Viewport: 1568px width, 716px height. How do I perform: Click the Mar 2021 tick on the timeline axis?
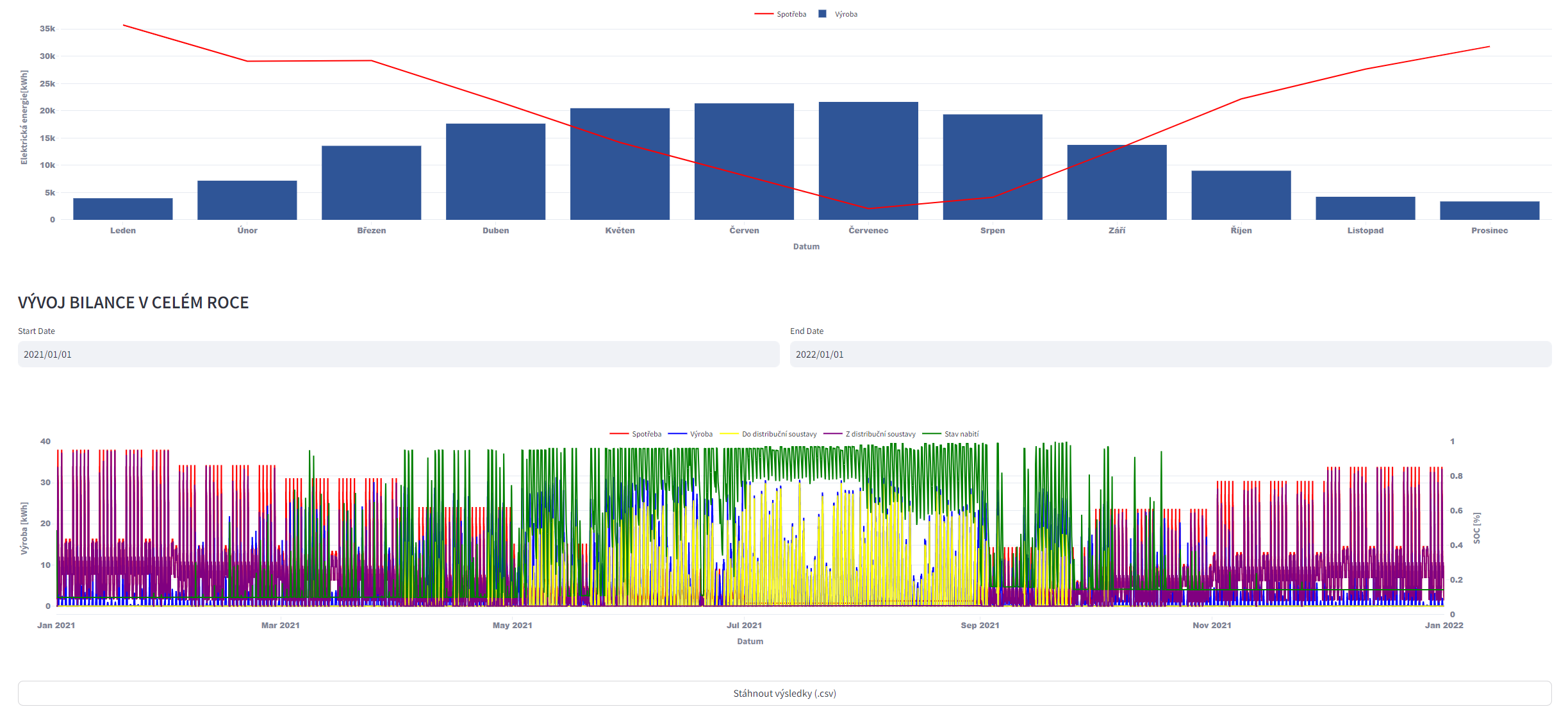point(281,626)
